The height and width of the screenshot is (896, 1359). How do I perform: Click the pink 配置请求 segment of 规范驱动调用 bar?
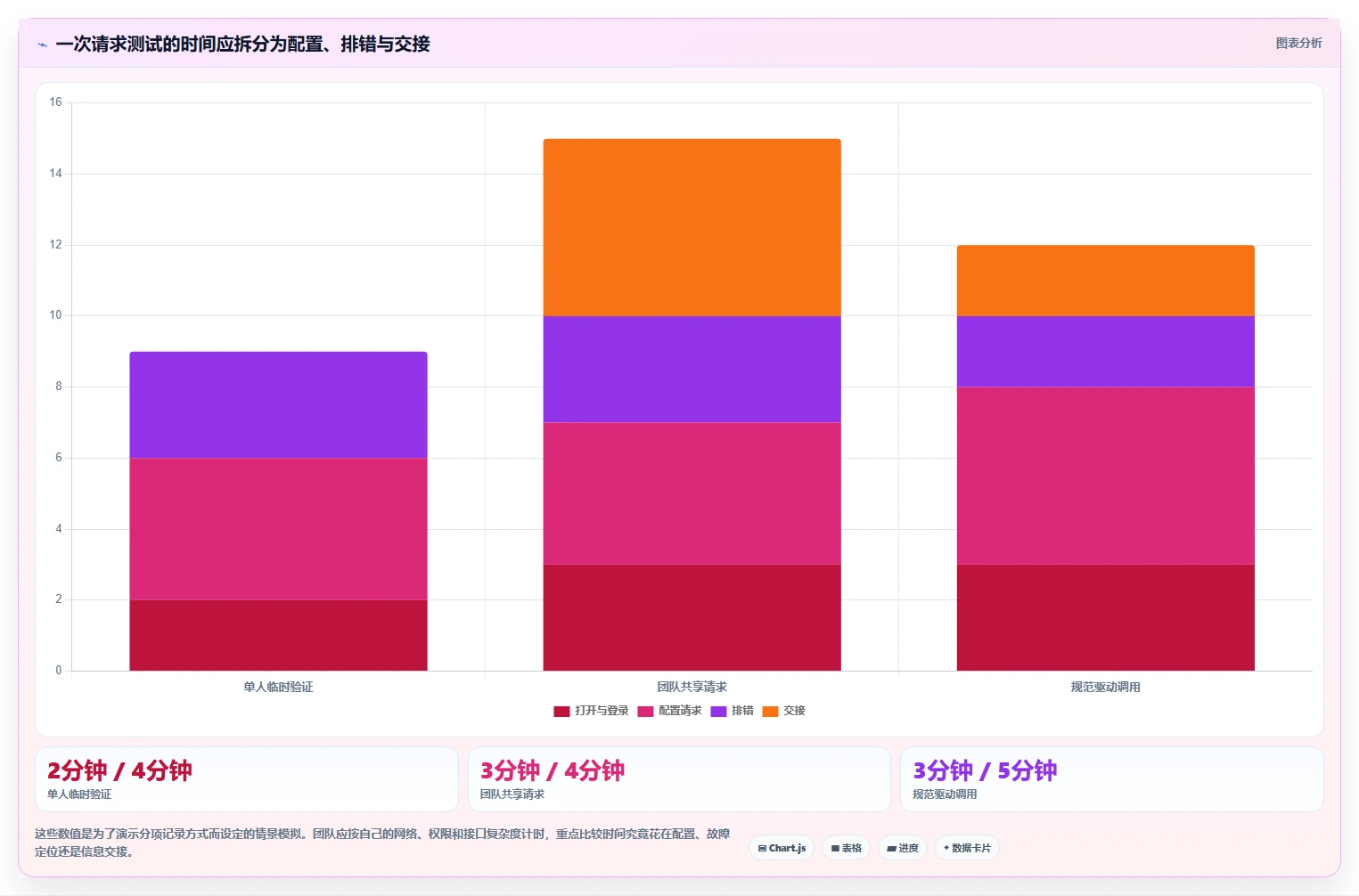pos(1105,476)
